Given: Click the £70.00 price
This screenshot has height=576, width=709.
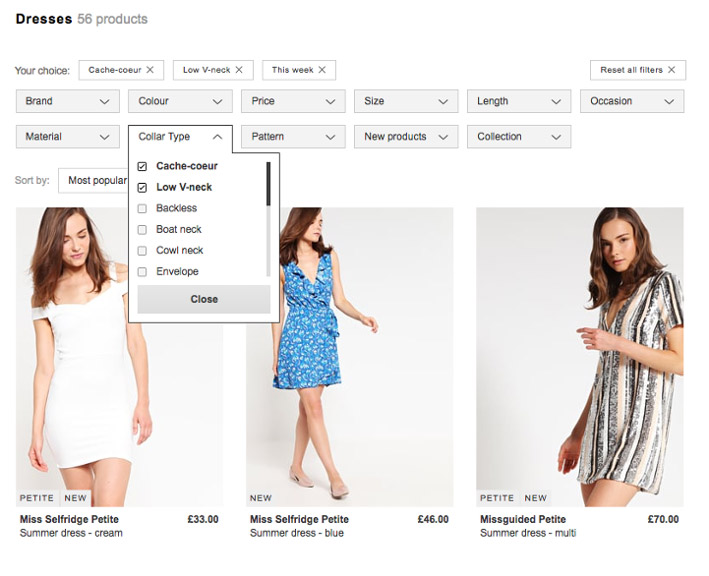Looking at the screenshot, I should [663, 519].
